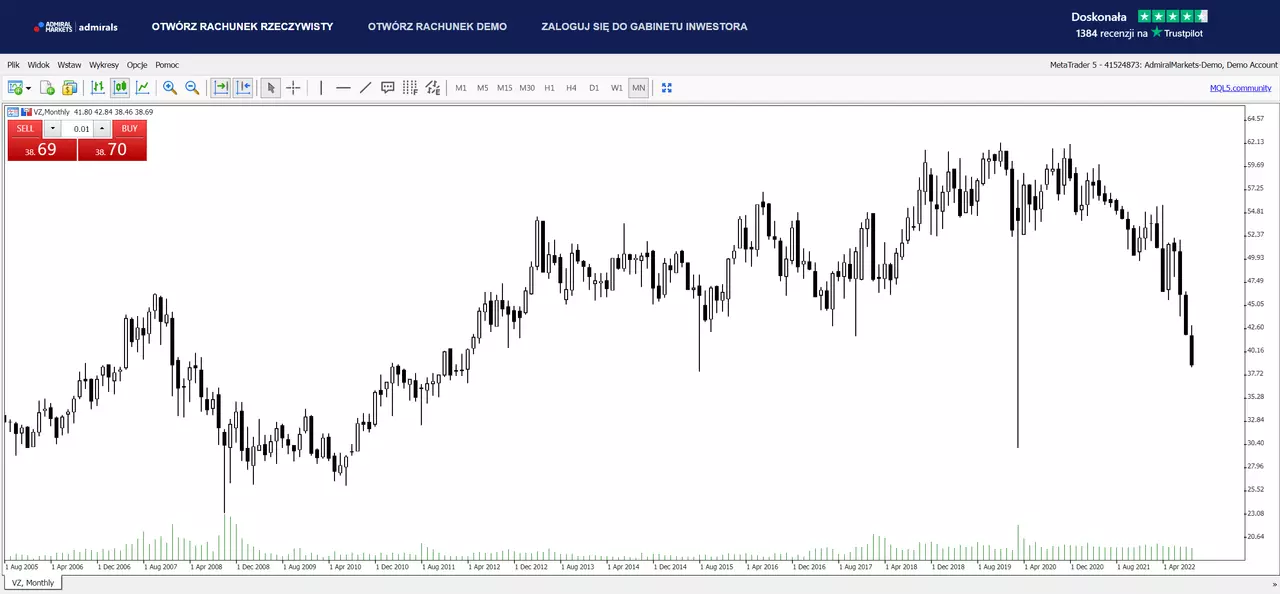Viewport: 1280px width, 594px height.
Task: Toggle the chart shift button
Action: pos(243,88)
